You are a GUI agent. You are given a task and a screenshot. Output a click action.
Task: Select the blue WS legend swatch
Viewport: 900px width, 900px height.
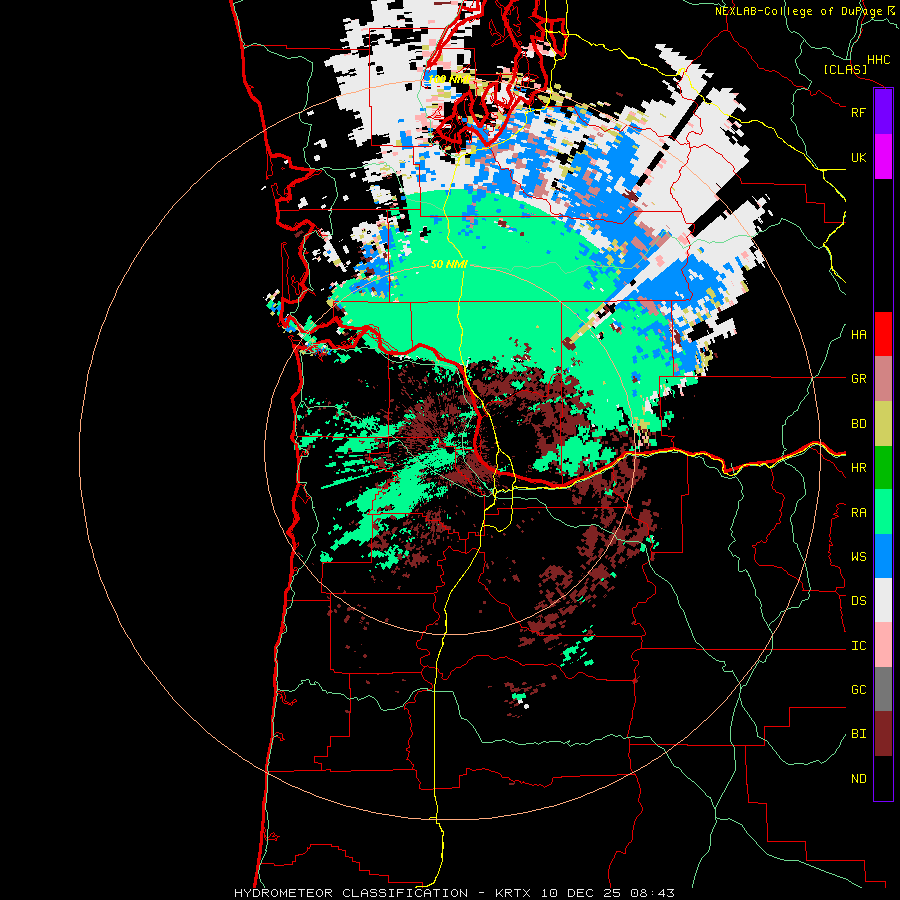(x=883, y=556)
